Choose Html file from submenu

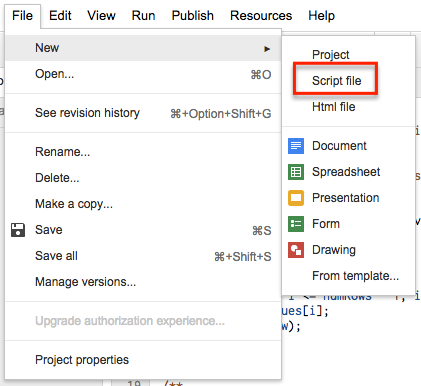(x=333, y=107)
